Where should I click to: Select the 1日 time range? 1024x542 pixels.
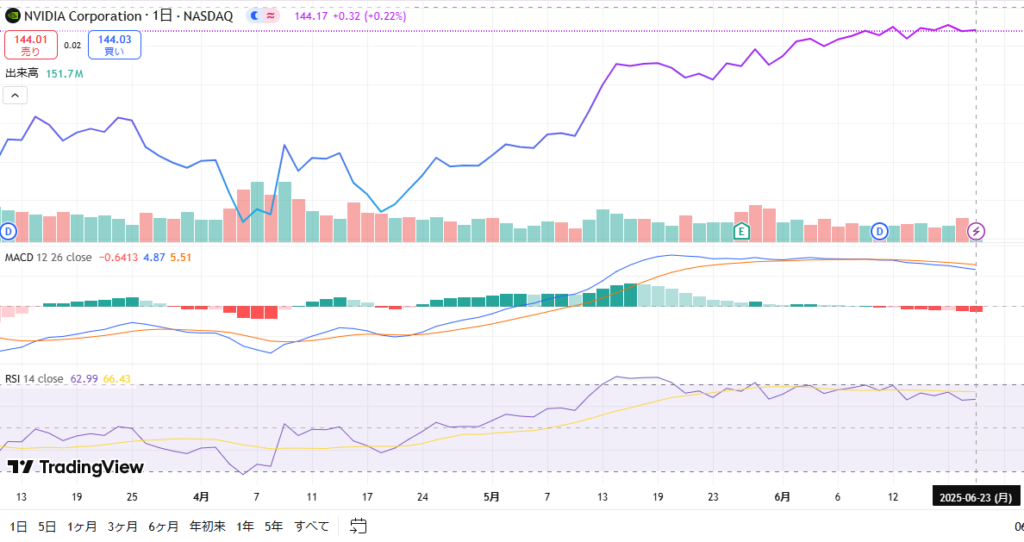(x=18, y=526)
